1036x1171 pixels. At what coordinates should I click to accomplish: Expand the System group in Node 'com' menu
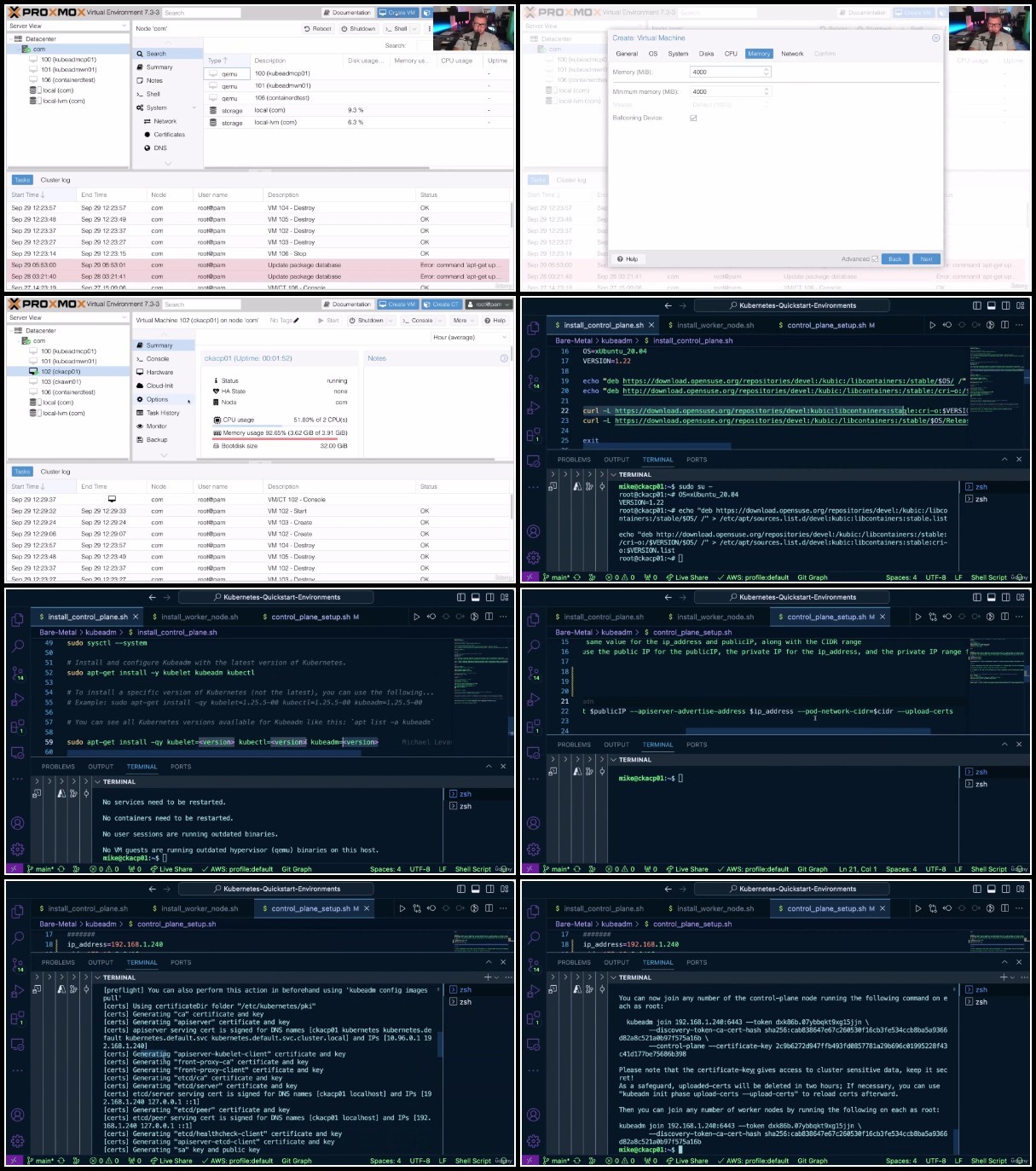[x=194, y=108]
